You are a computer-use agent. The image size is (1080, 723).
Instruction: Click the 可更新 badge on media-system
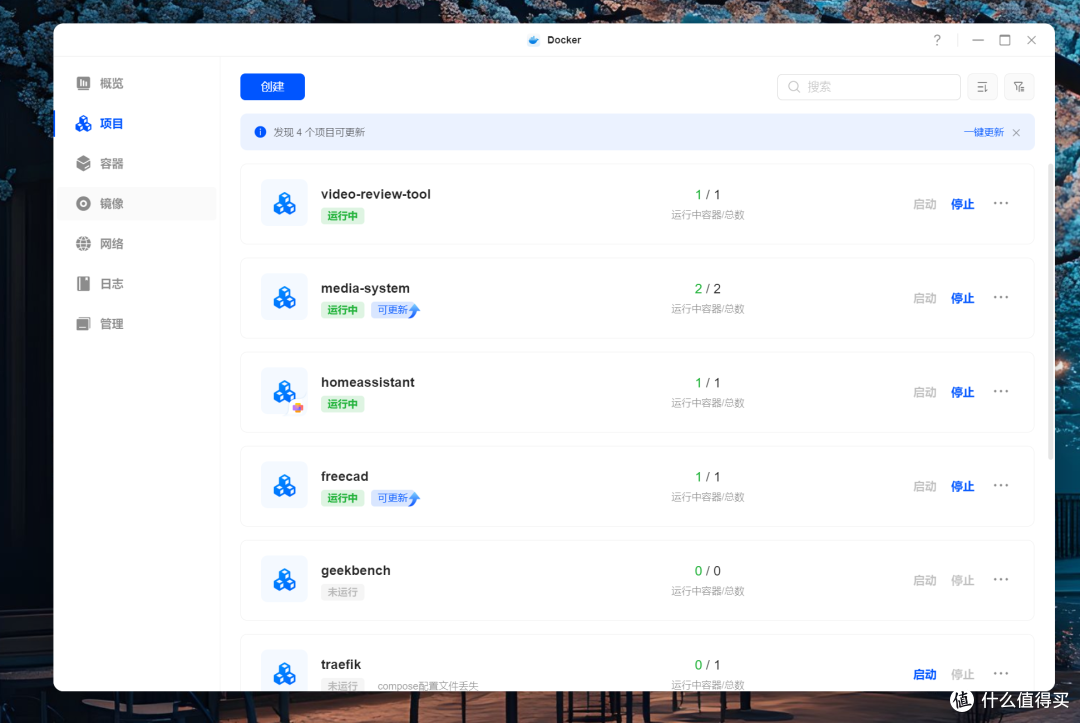[x=396, y=310]
